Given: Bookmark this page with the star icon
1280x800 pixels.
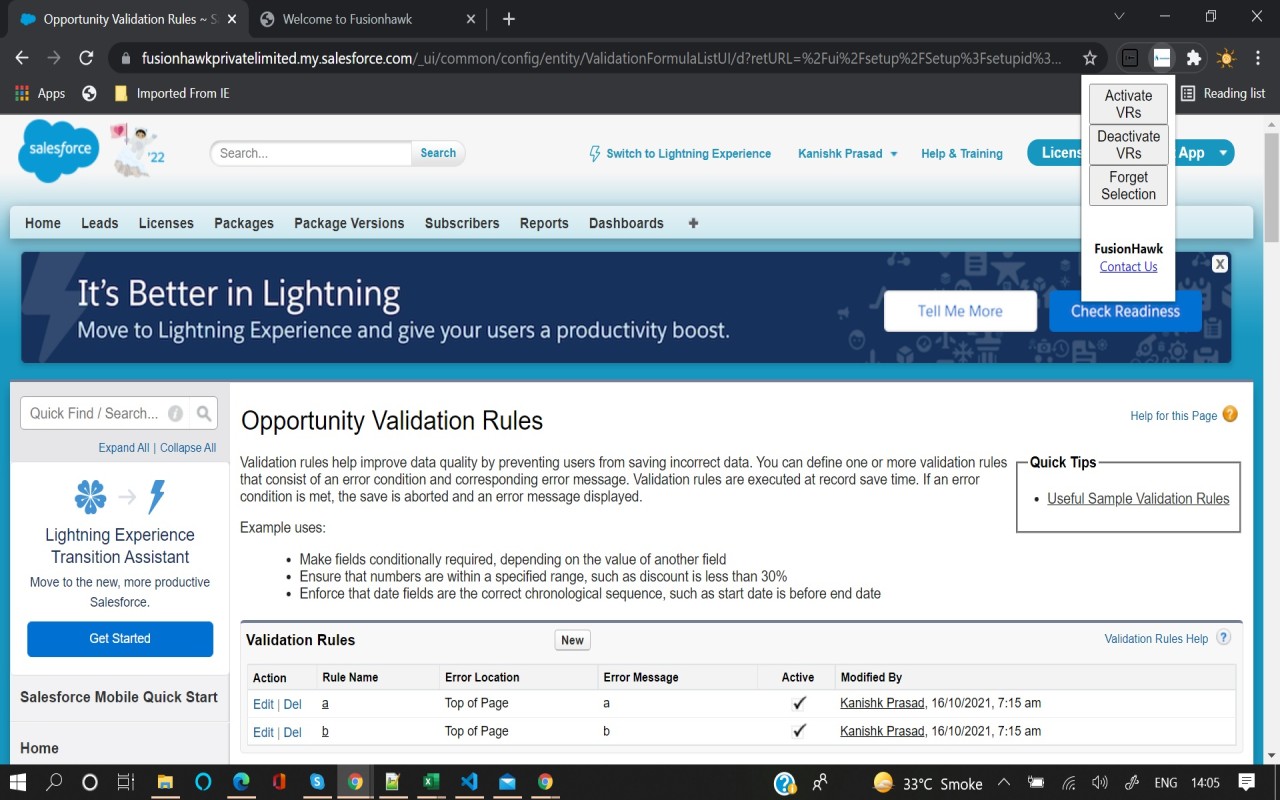Looking at the screenshot, I should click(1090, 58).
